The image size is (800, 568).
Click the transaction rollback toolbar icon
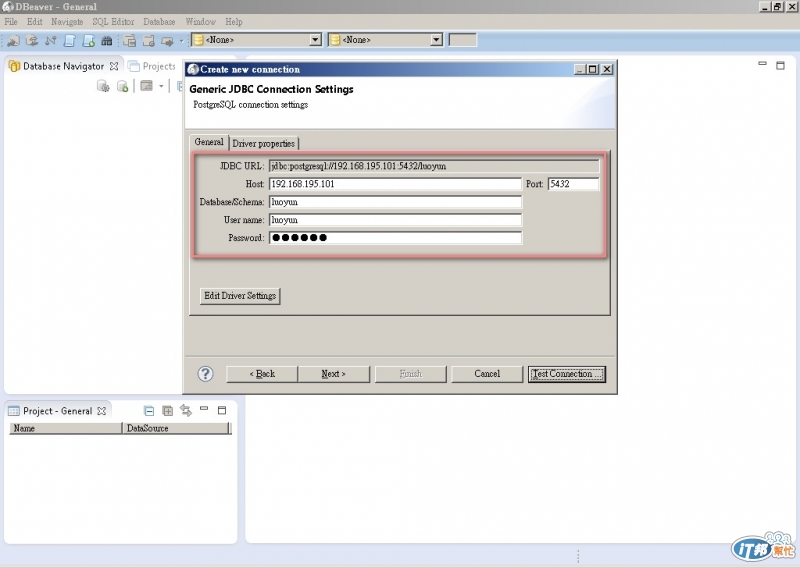tap(148, 41)
